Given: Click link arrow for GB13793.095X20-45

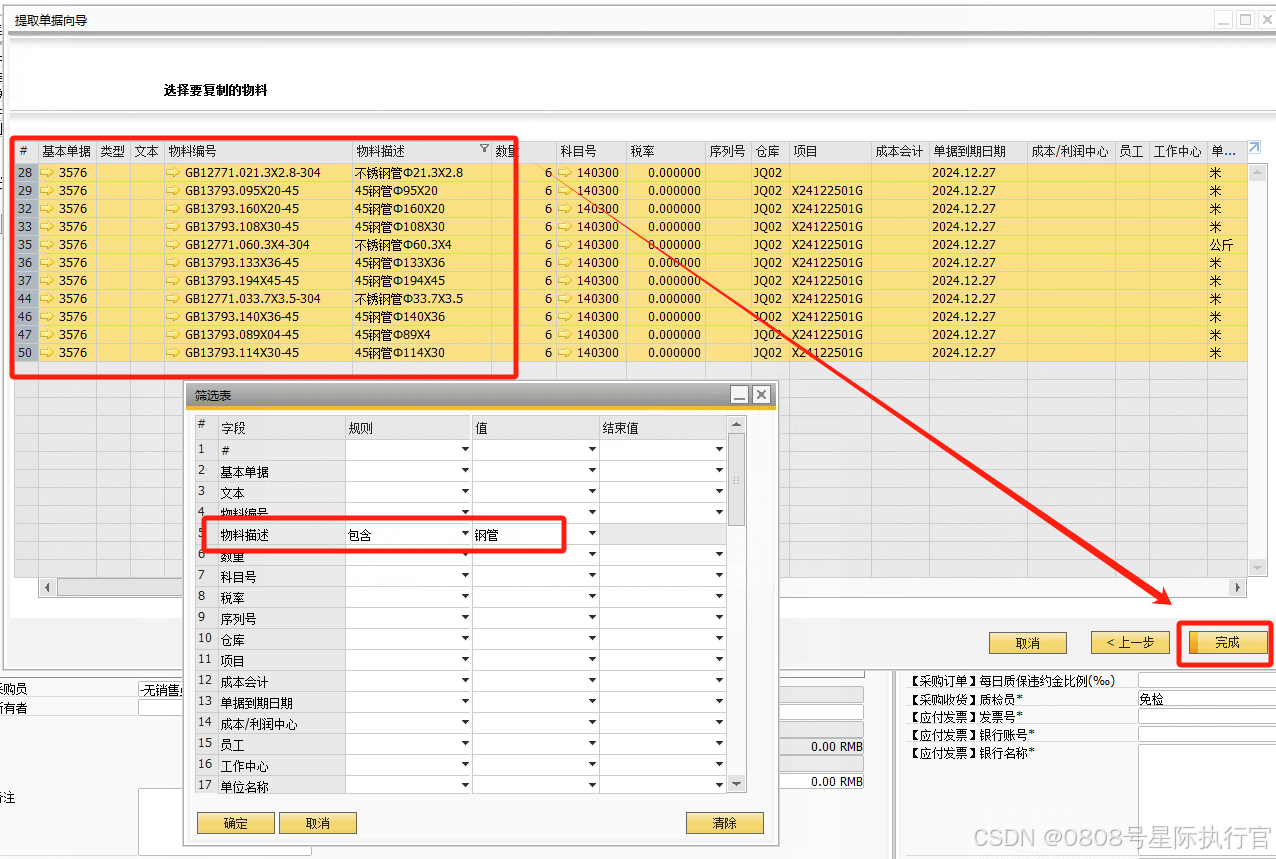Looking at the screenshot, I should point(174,191).
